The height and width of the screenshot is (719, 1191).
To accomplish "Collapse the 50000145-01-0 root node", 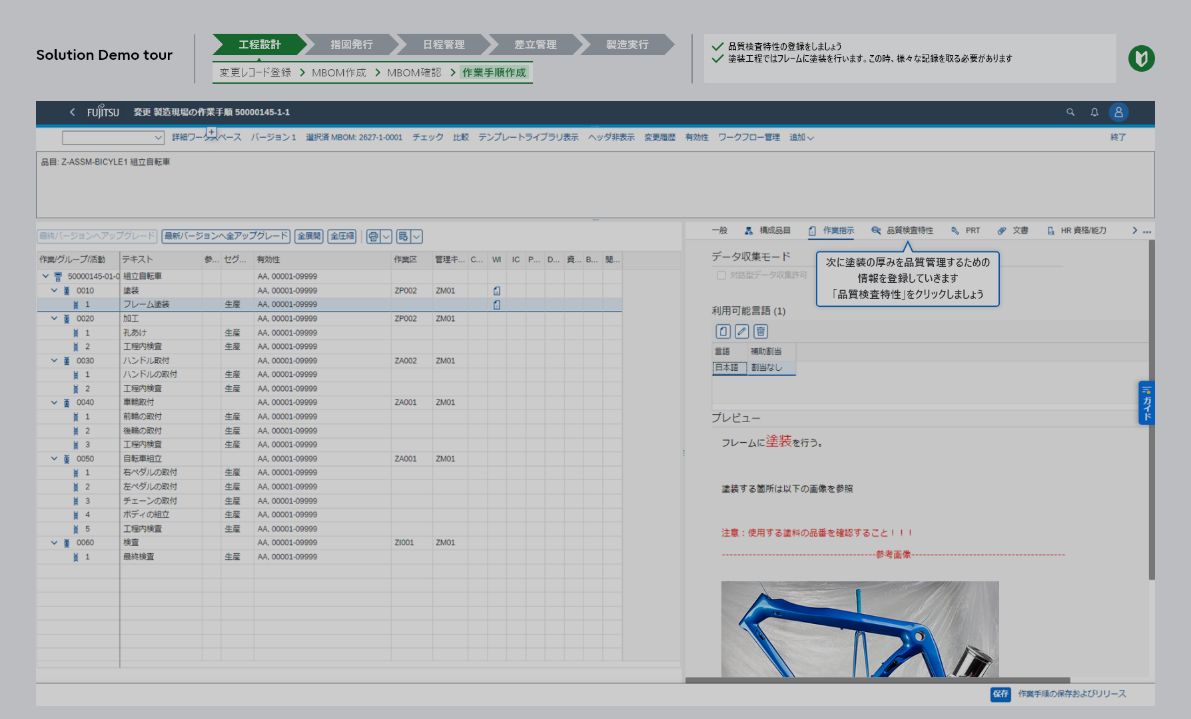I will click(x=46, y=276).
